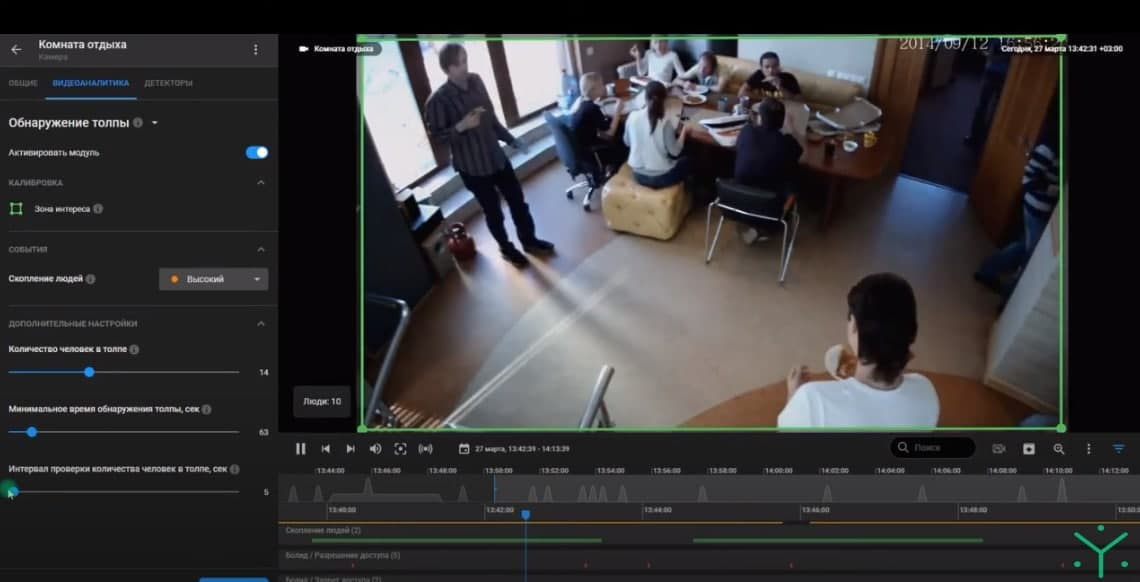Click the Поиск search field
Viewport: 1140px width, 582px height.
934,448
